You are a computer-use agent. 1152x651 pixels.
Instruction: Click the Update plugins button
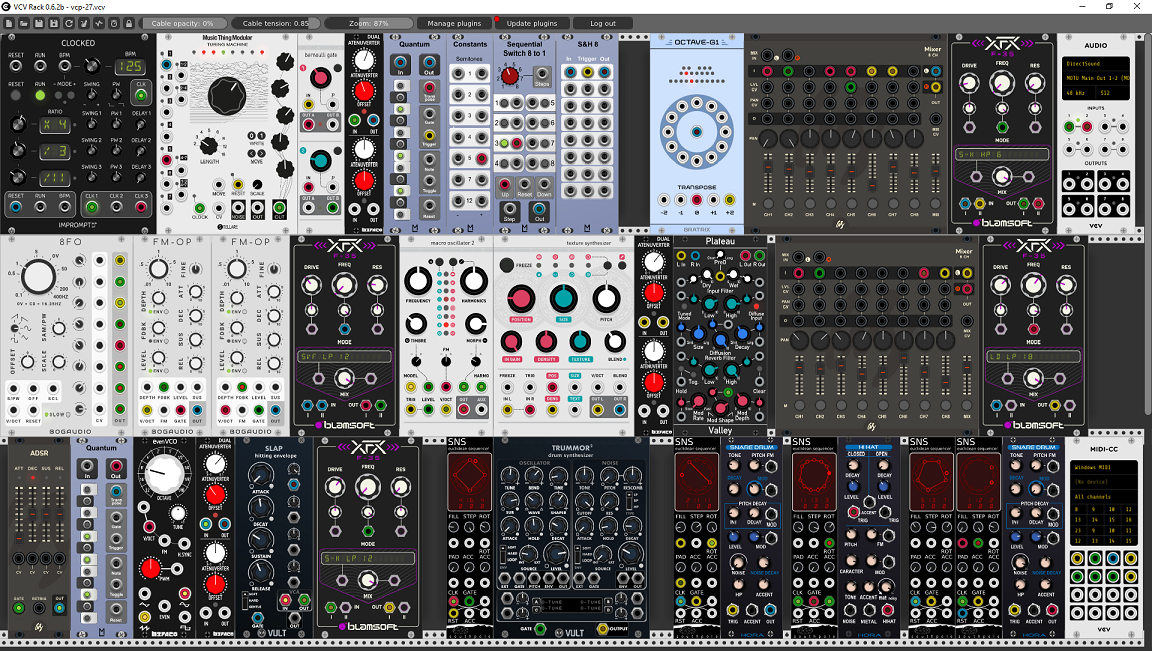532,24
